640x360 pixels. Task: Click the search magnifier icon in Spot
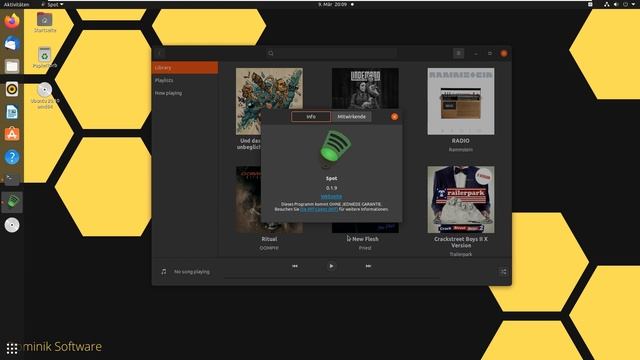pyautogui.click(x=271, y=53)
